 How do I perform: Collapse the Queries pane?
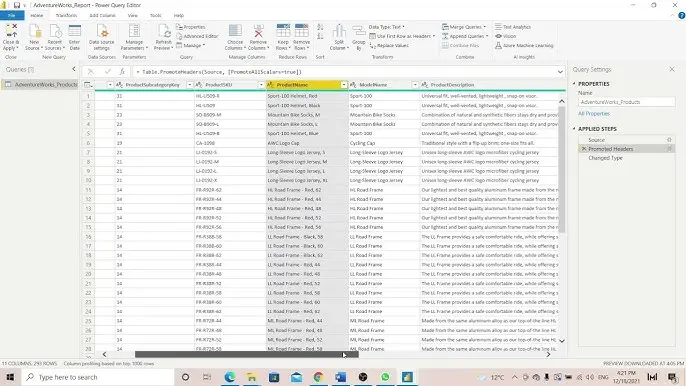tap(74, 69)
